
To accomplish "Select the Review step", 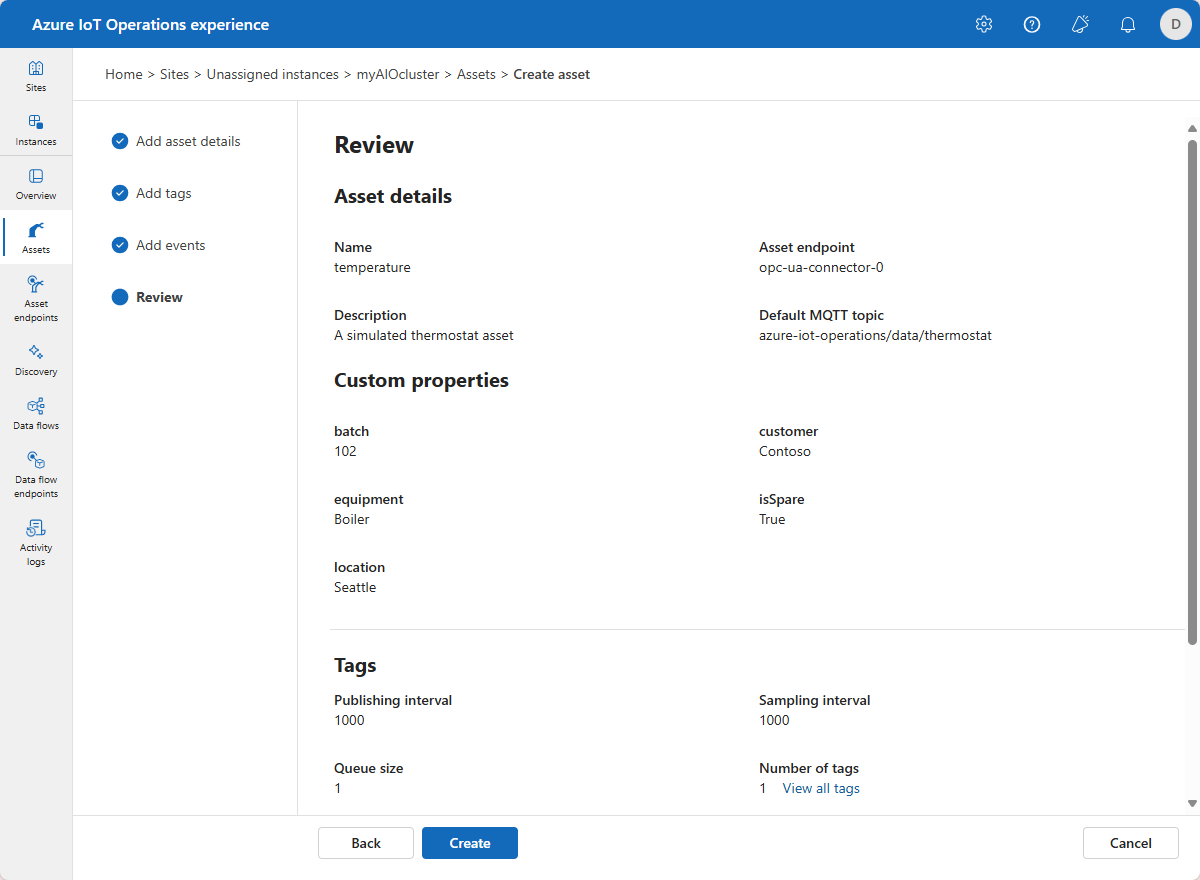I will point(148,297).
